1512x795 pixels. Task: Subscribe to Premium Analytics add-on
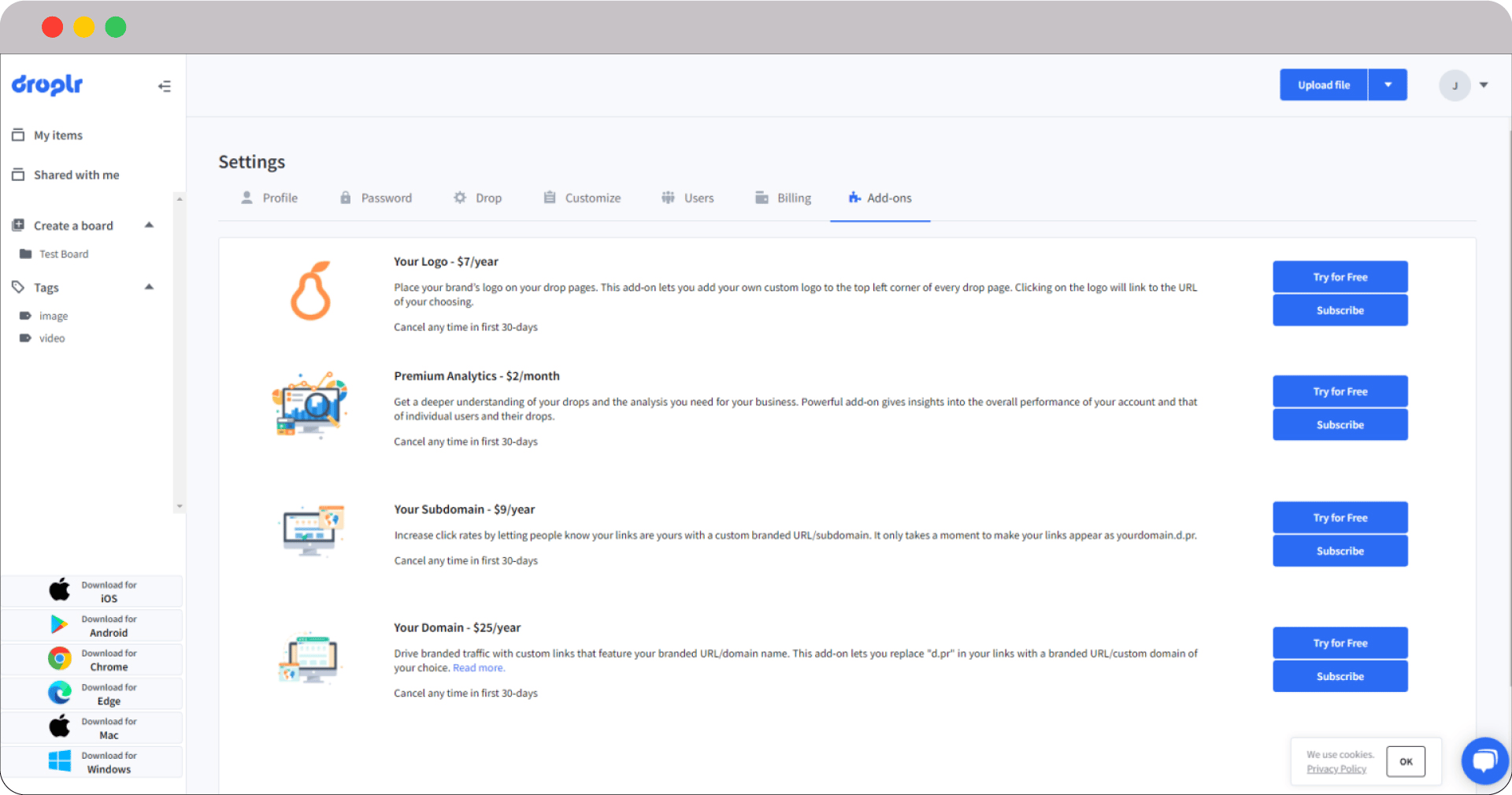(x=1340, y=425)
